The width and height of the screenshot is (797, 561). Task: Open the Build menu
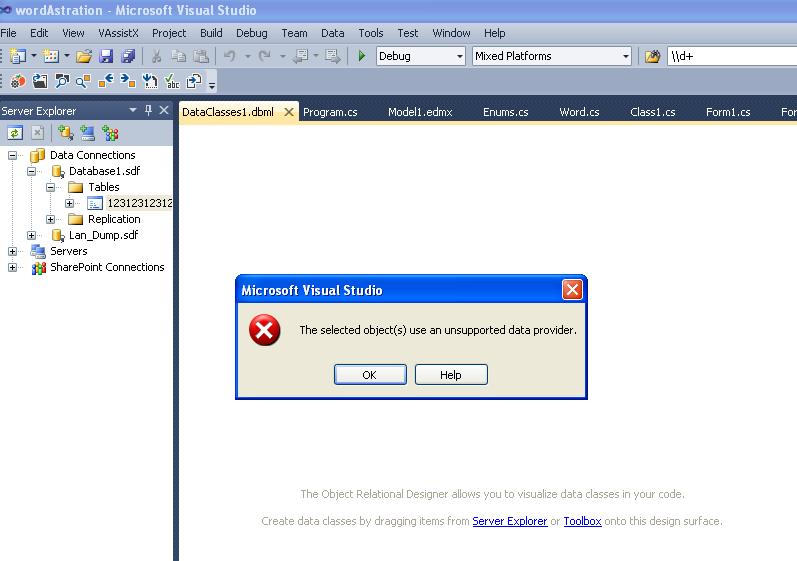[211, 33]
